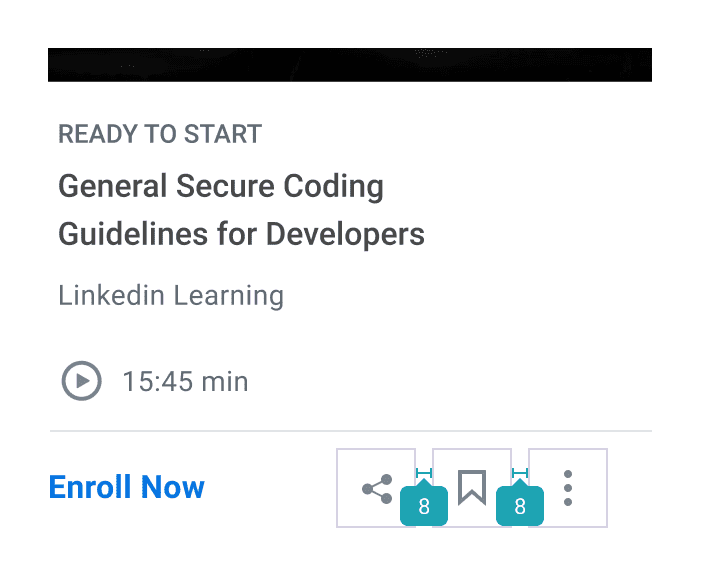Screen dimensions: 704x576
Task: Click the 15:45 min duration text
Action: point(185,381)
